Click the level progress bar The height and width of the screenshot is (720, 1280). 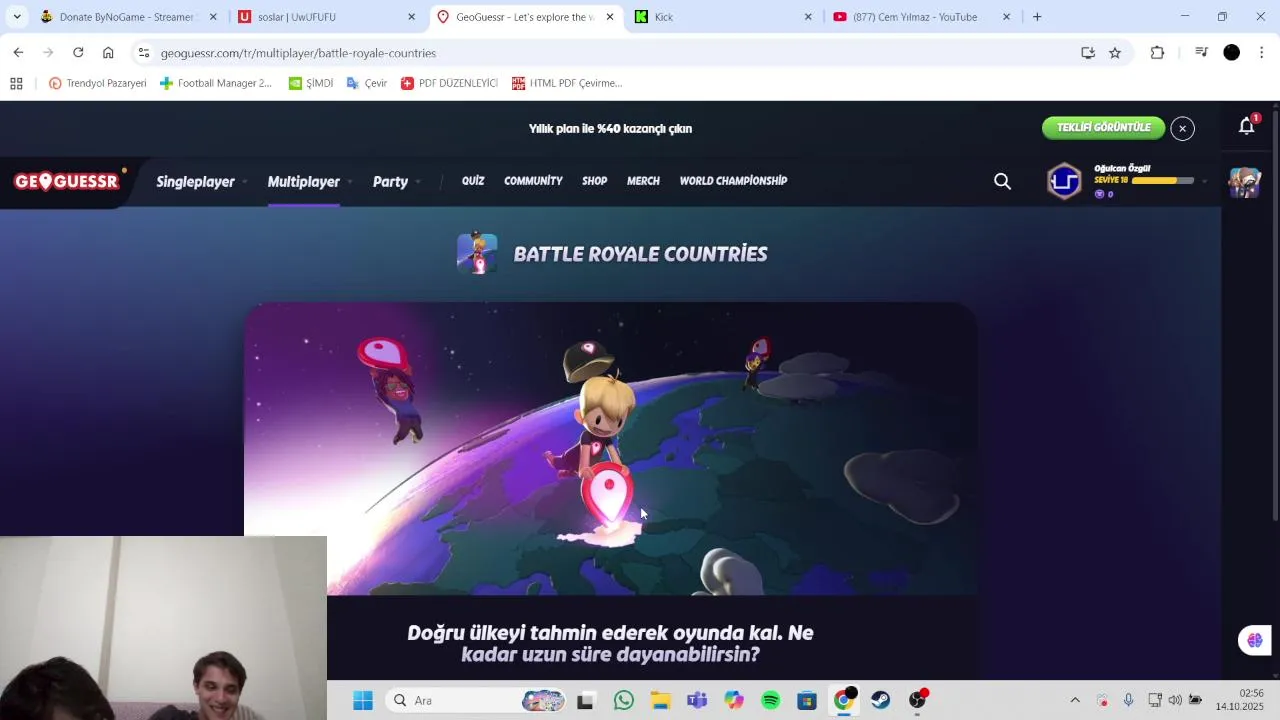(1162, 181)
